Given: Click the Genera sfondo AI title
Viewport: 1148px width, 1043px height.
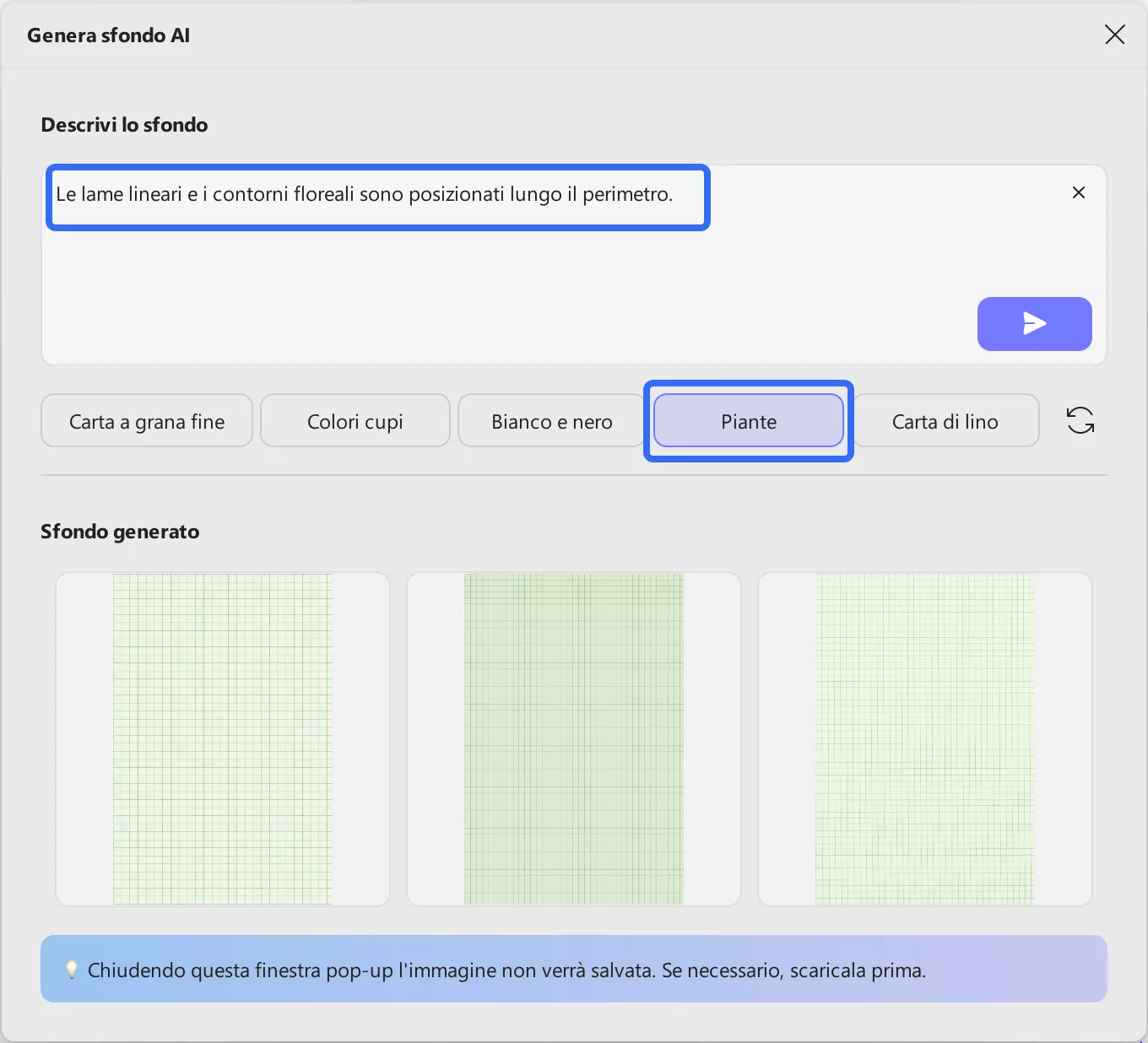Looking at the screenshot, I should pos(108,35).
